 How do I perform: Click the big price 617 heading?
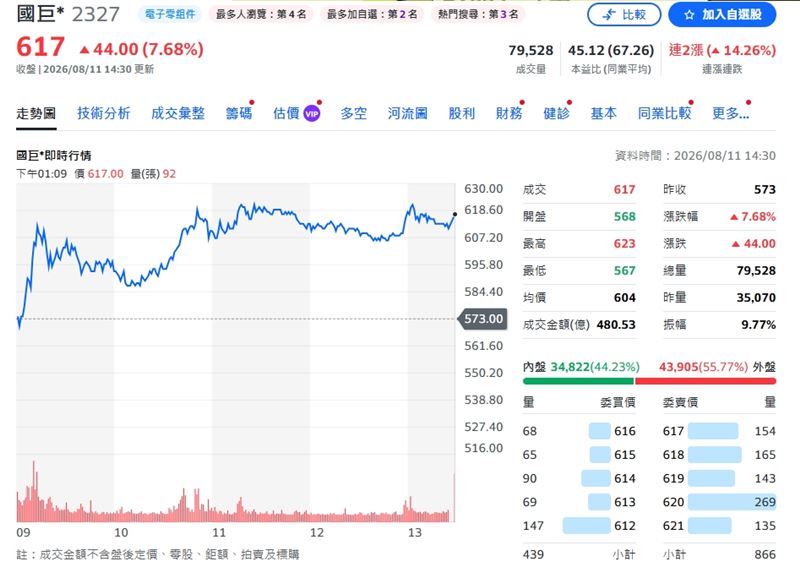pyautogui.click(x=40, y=47)
